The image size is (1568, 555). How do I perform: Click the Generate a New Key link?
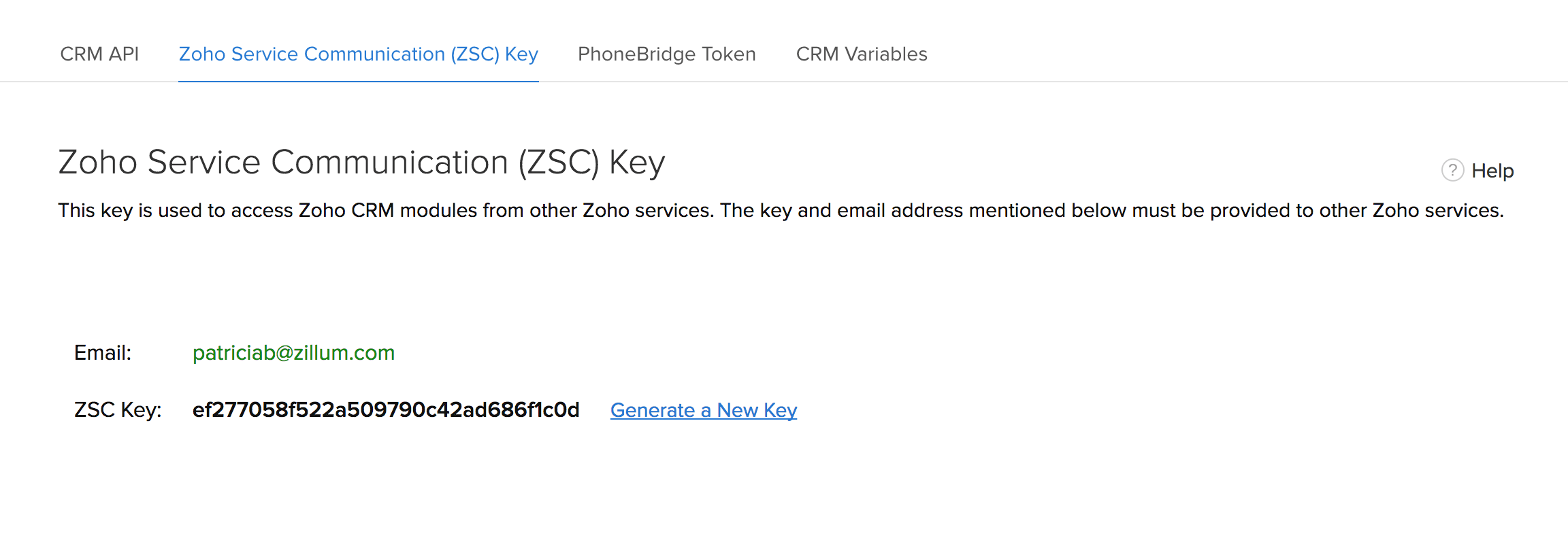[x=703, y=410]
